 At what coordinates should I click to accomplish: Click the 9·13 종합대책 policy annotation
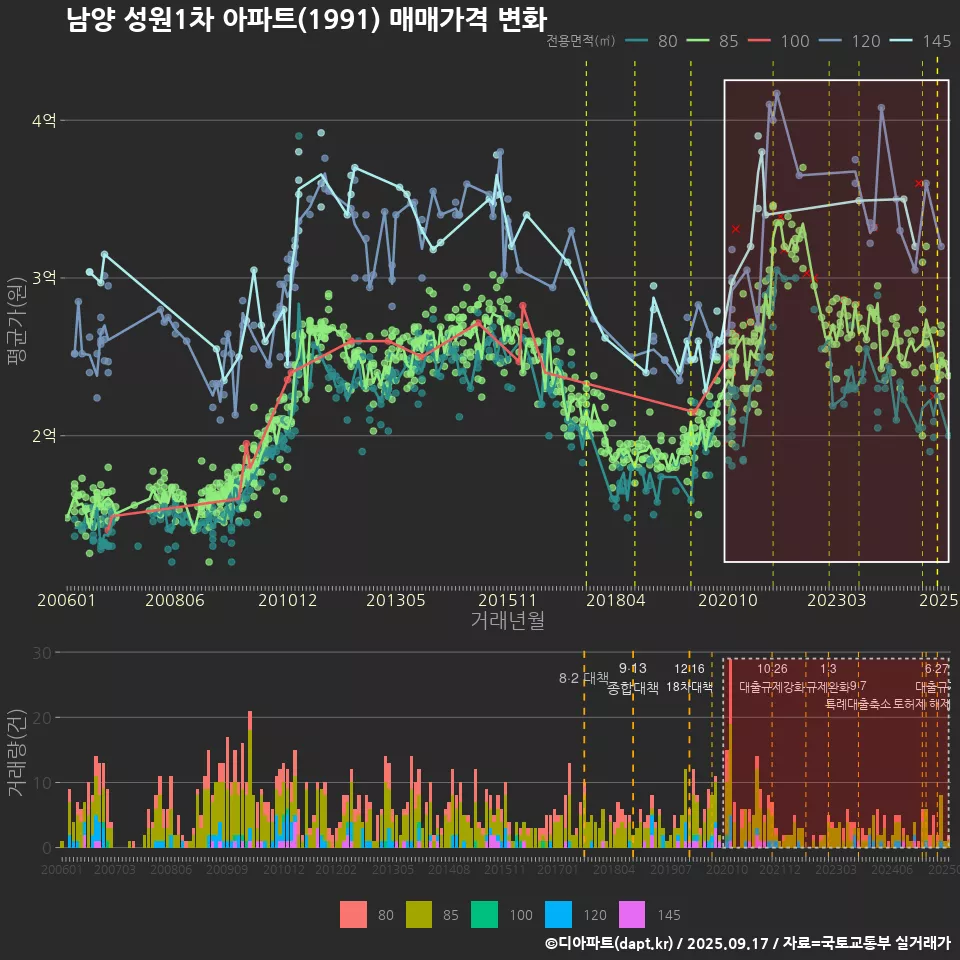633,678
